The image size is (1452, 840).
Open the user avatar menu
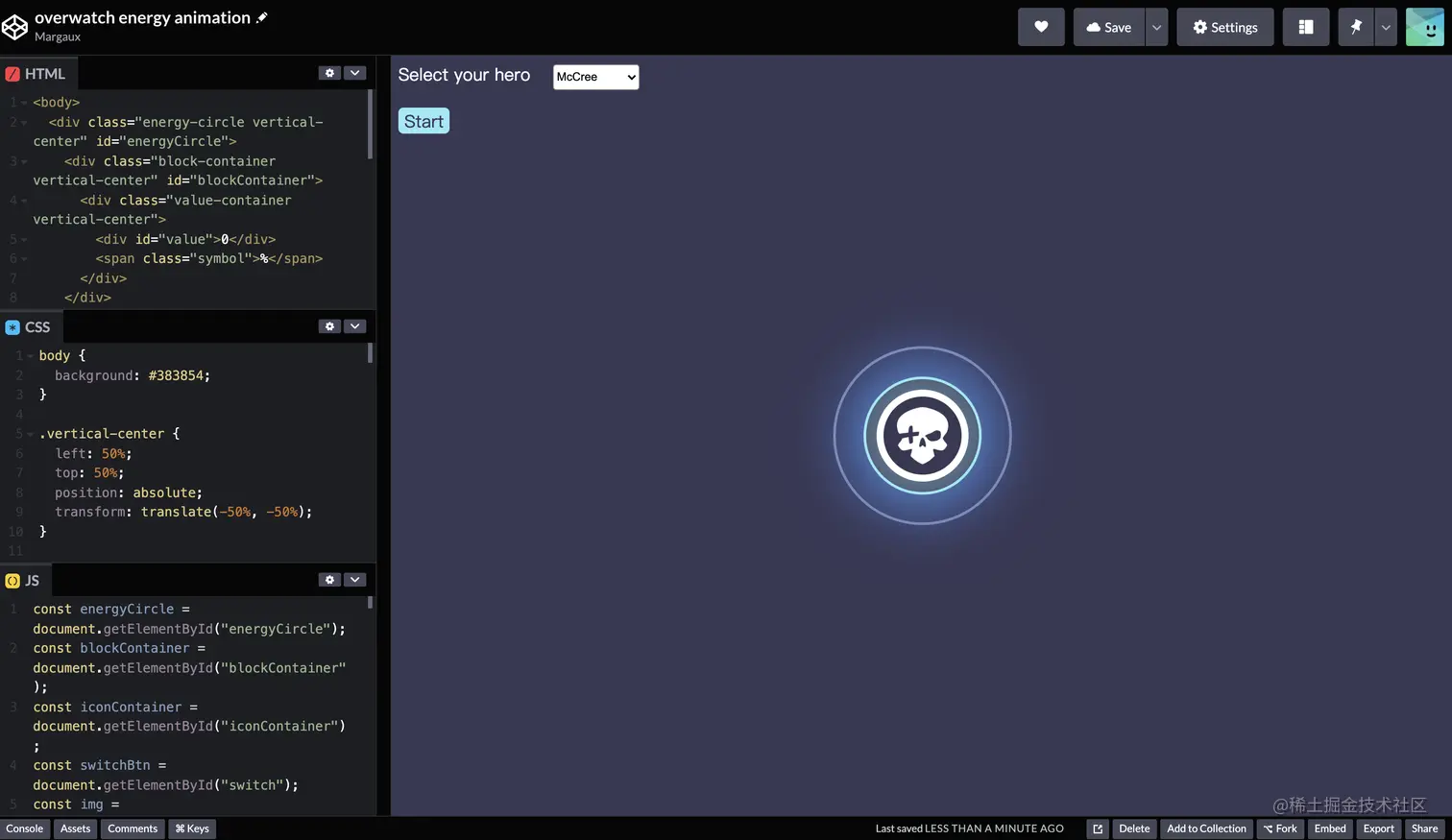point(1425,27)
